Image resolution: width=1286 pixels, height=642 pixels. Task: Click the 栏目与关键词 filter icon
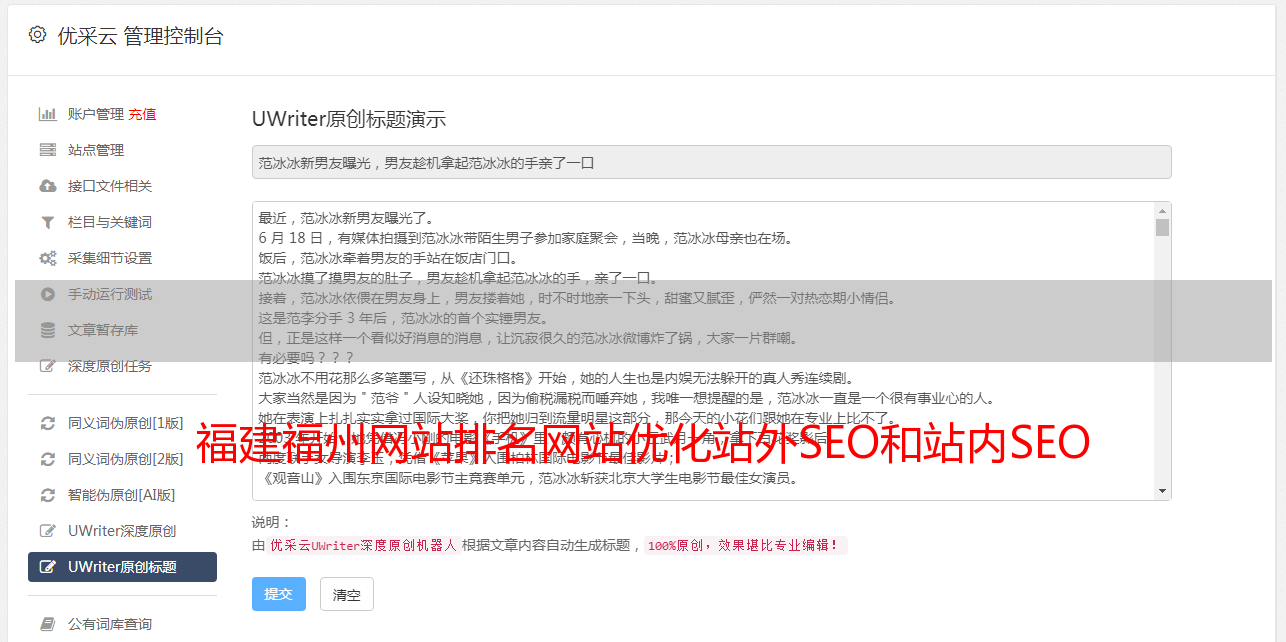[47, 222]
